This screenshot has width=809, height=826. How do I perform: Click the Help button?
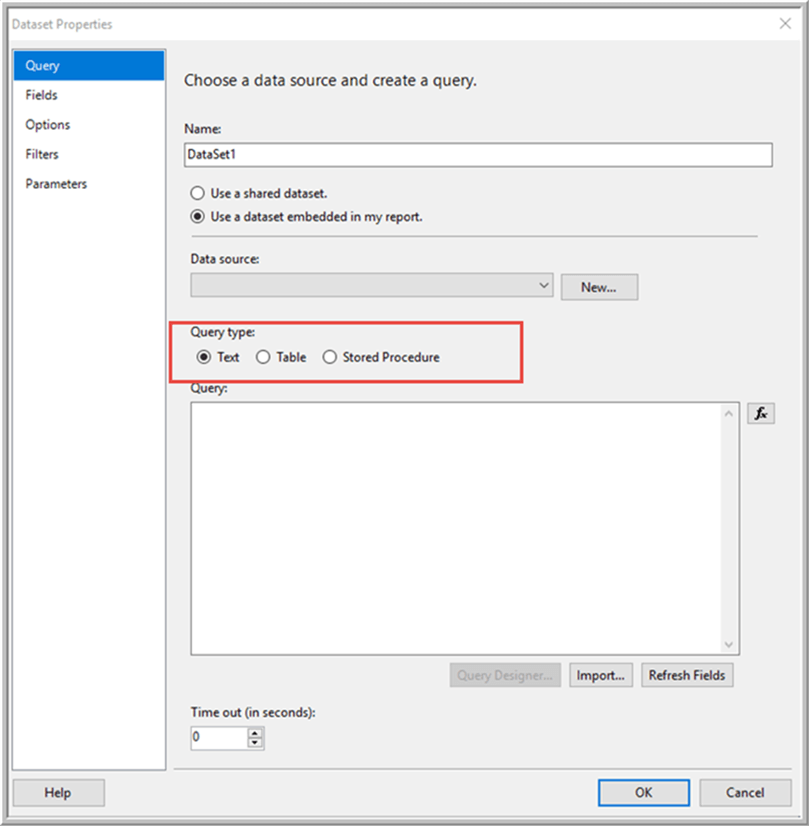(58, 793)
